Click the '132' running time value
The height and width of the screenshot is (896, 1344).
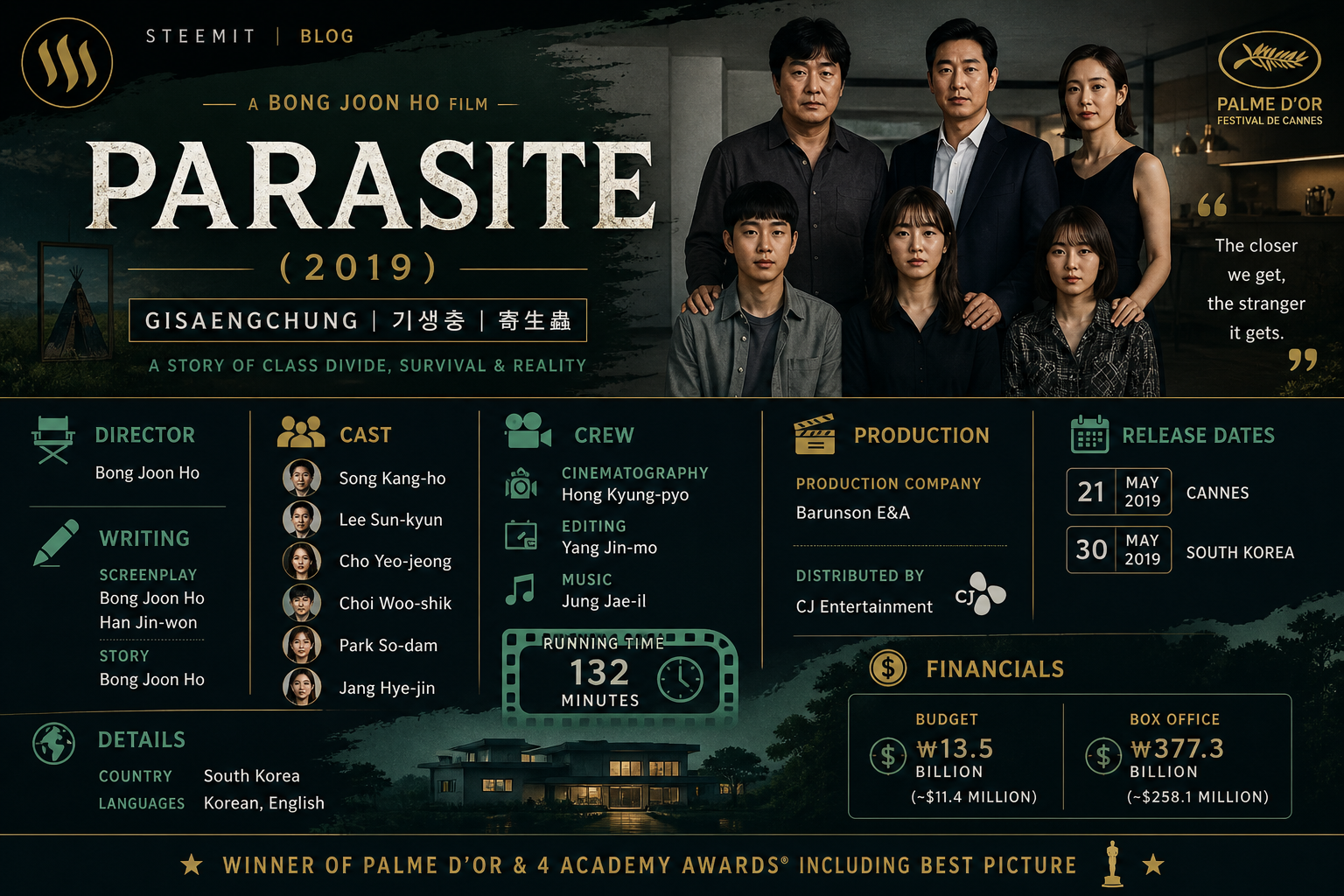[x=599, y=672]
